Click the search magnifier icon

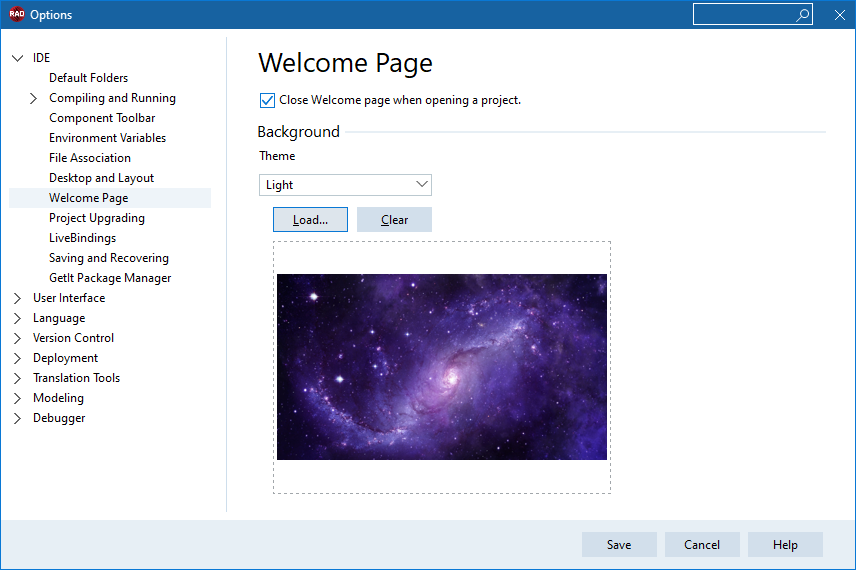(802, 15)
